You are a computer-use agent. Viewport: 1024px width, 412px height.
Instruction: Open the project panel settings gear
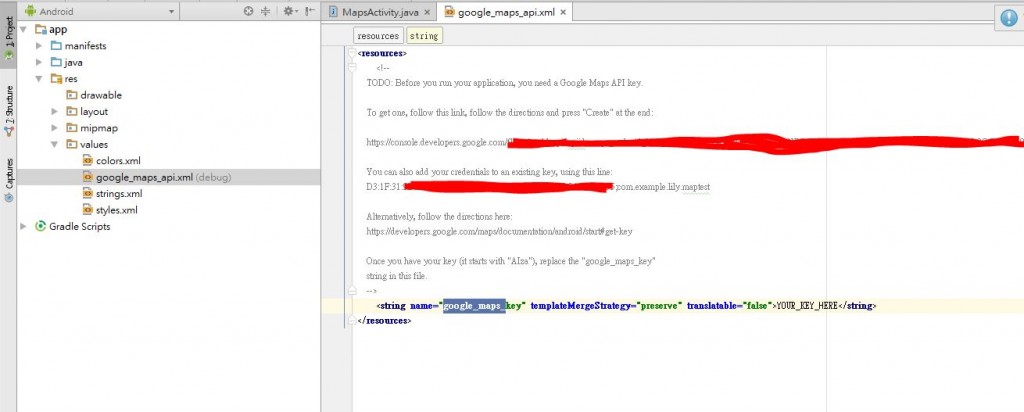(x=289, y=11)
